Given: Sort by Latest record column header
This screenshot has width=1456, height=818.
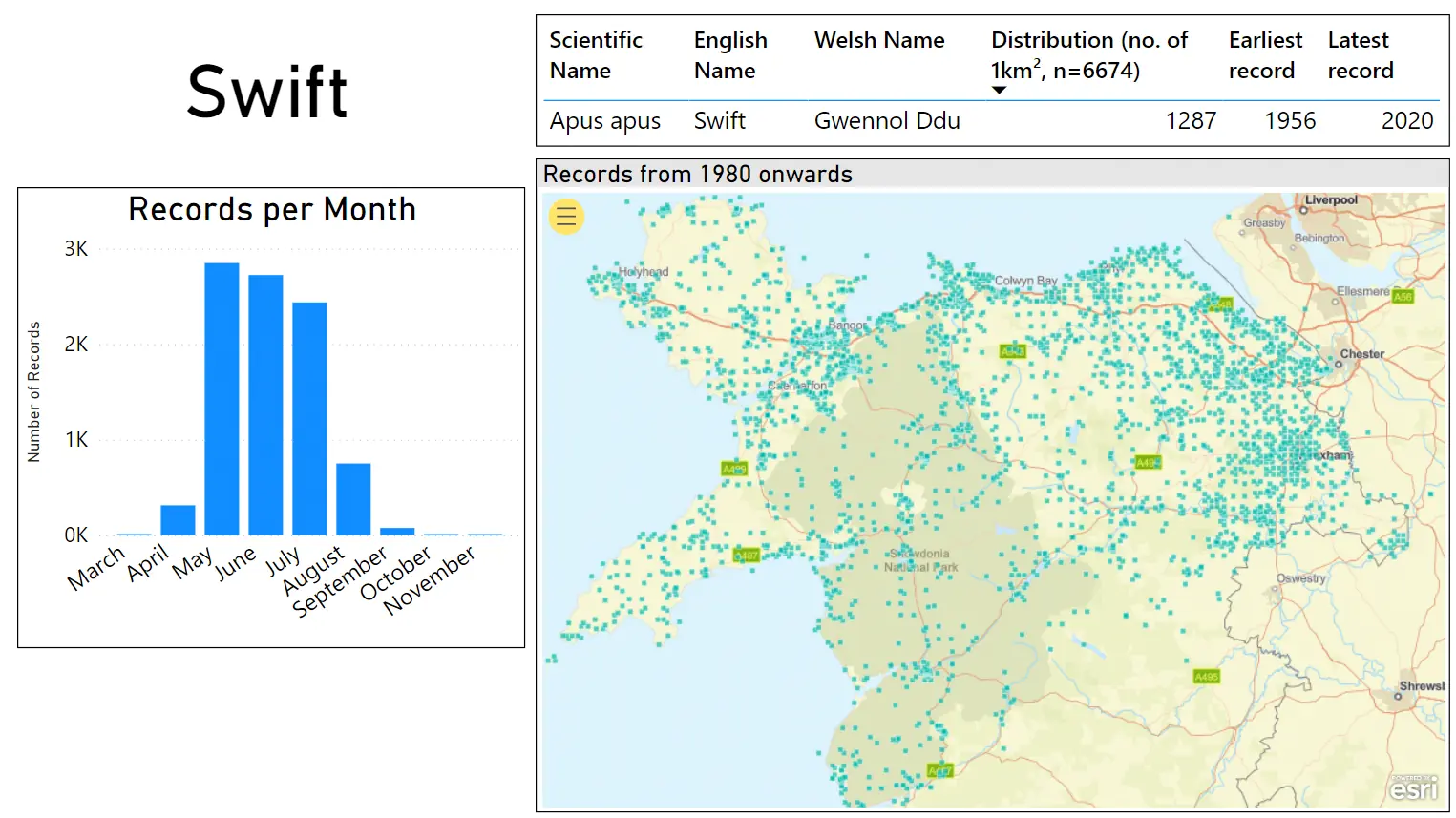Looking at the screenshot, I should coord(1360,55).
